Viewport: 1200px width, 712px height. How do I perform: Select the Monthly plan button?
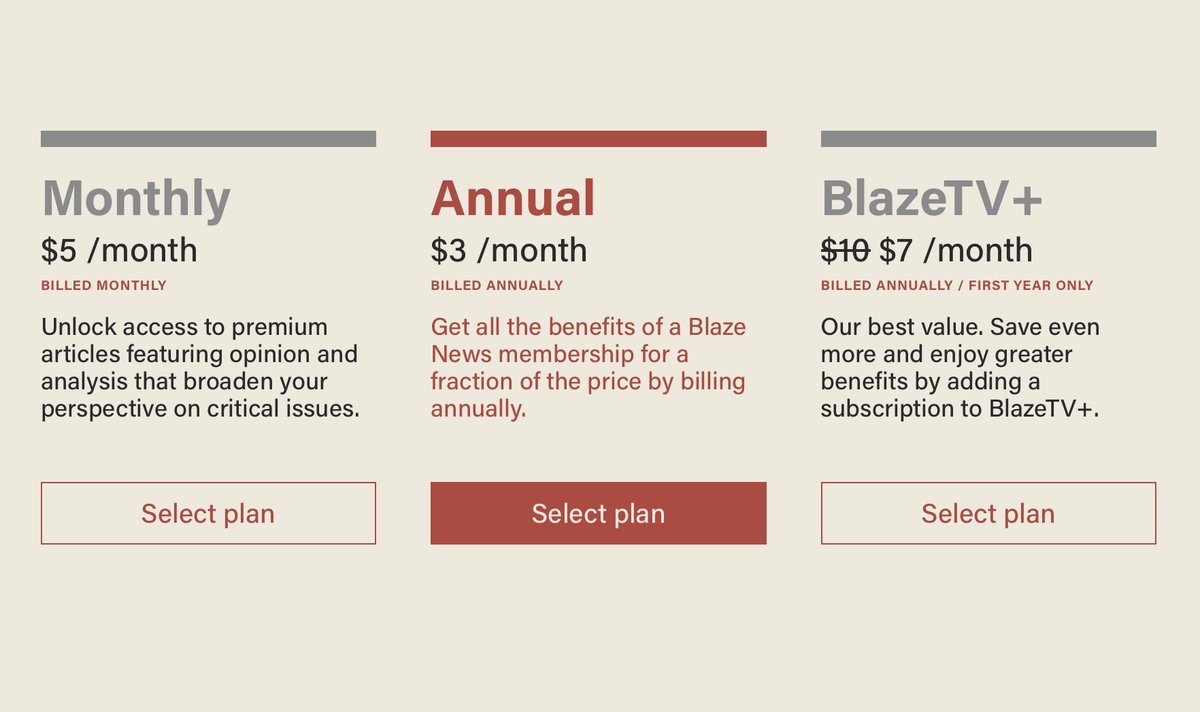click(208, 513)
